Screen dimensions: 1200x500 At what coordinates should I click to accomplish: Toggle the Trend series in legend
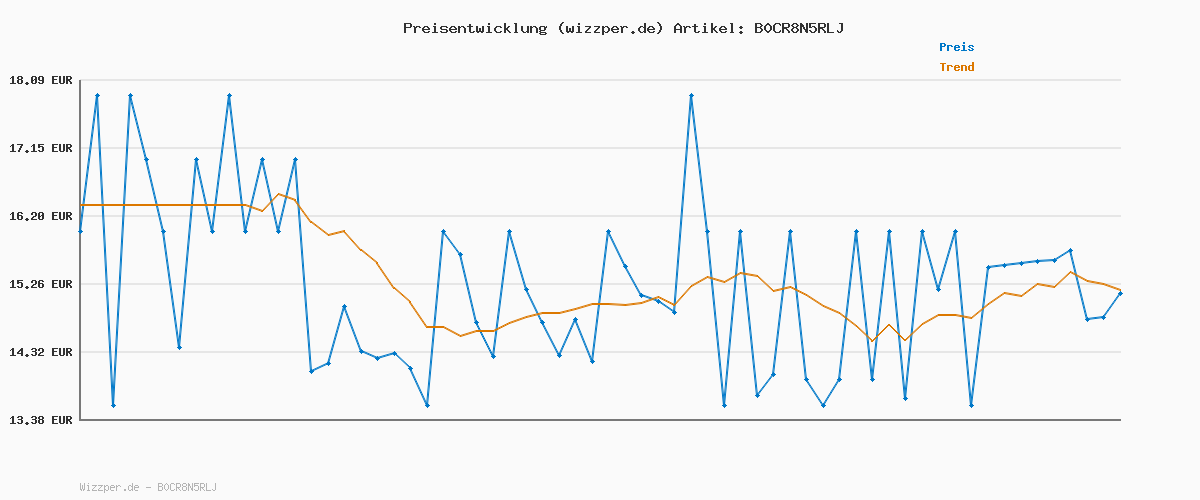956,68
